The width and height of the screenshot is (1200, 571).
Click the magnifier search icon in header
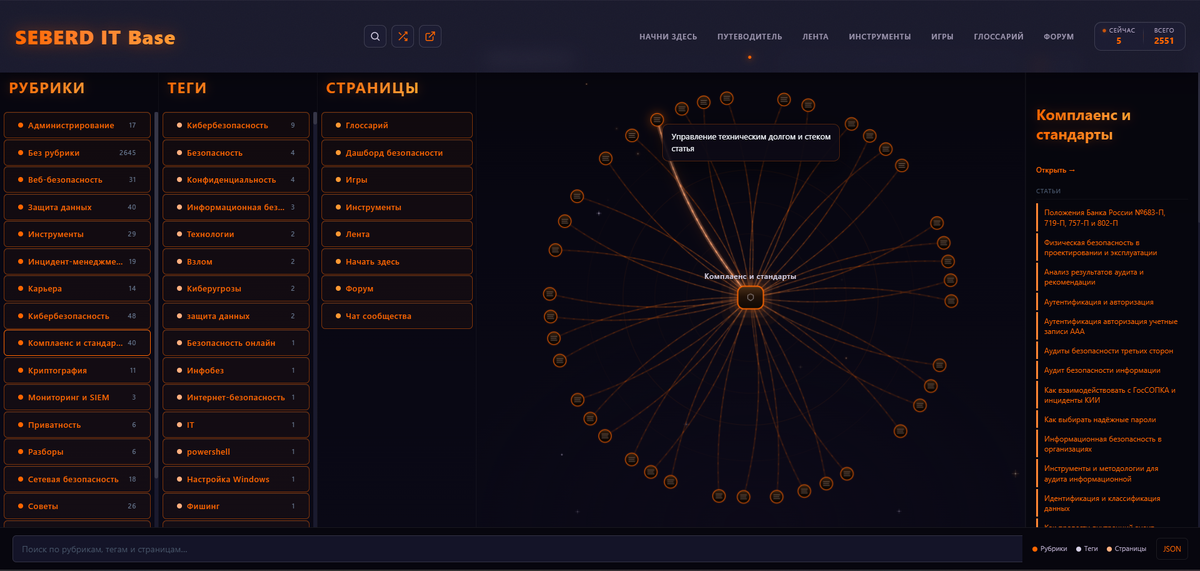click(375, 37)
